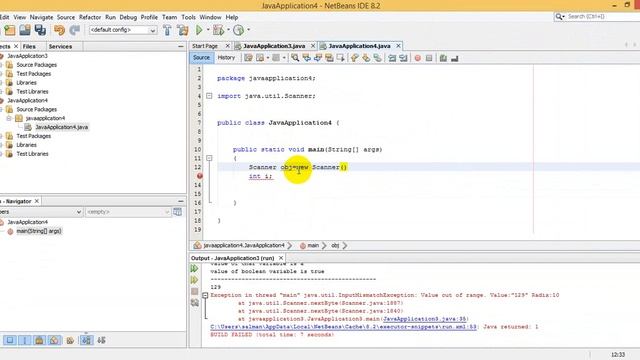Image resolution: width=640 pixels, height=360 pixels.
Task: Run the project with the green play icon
Action: [x=199, y=30]
